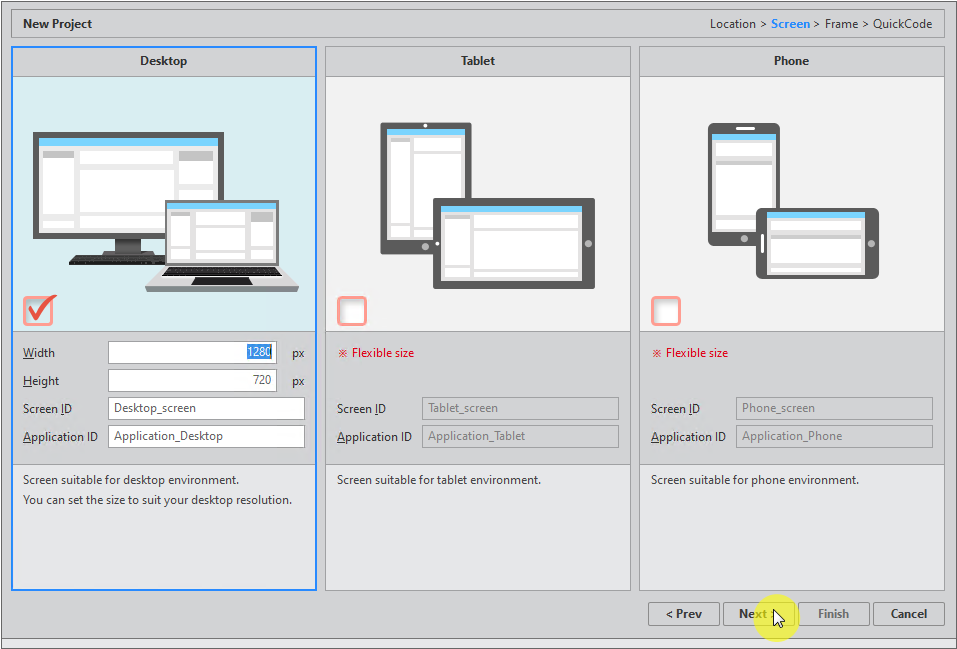The image size is (957, 649).
Task: Click the Width input field
Action: point(191,352)
